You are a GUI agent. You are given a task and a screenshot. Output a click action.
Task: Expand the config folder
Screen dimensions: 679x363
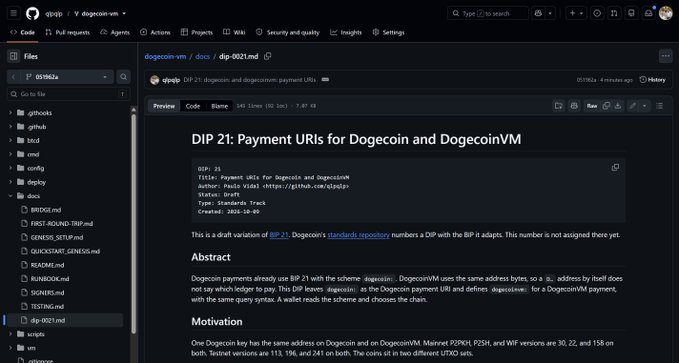10,168
